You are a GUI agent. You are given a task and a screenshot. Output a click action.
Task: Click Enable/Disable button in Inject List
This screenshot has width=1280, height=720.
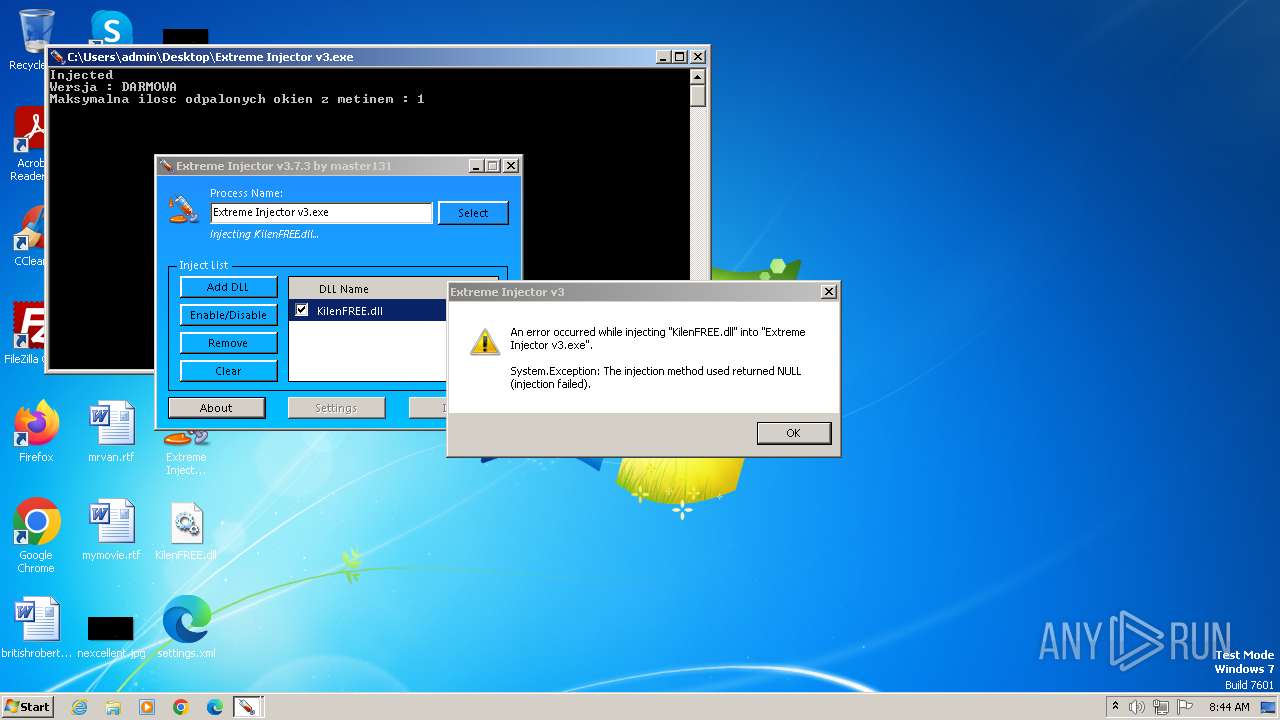228,315
